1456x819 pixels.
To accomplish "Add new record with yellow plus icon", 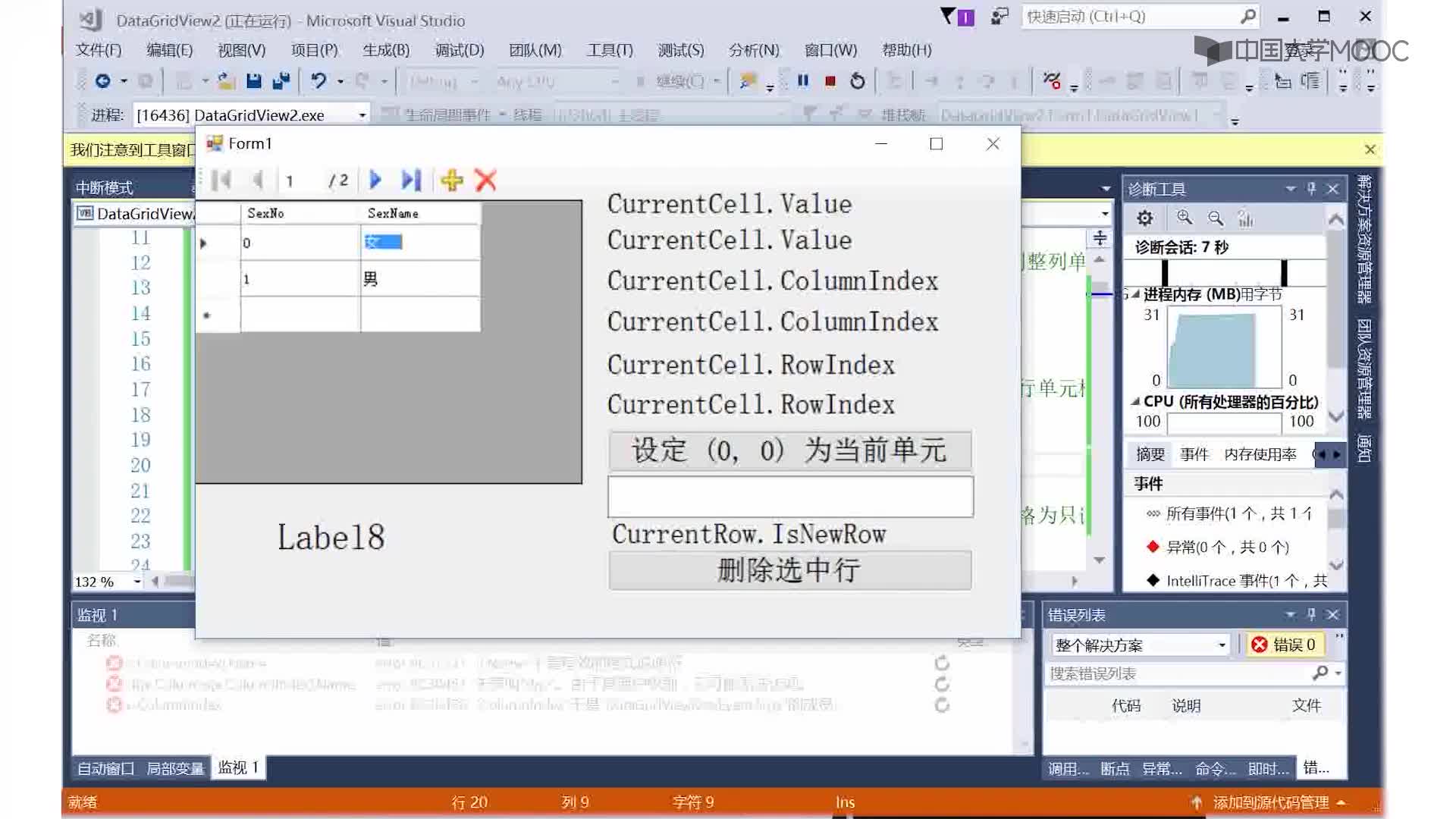I will point(452,180).
